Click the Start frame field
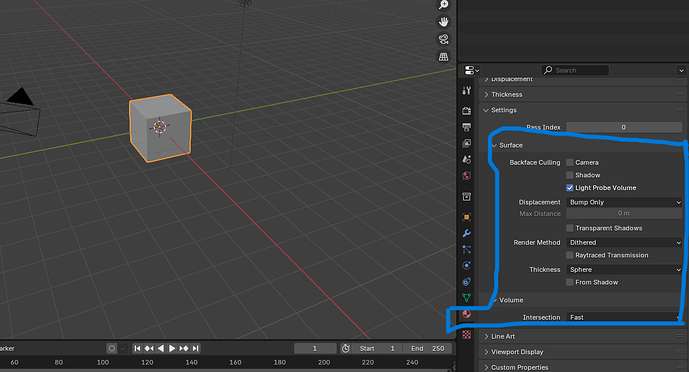The height and width of the screenshot is (372, 689). pos(377,348)
